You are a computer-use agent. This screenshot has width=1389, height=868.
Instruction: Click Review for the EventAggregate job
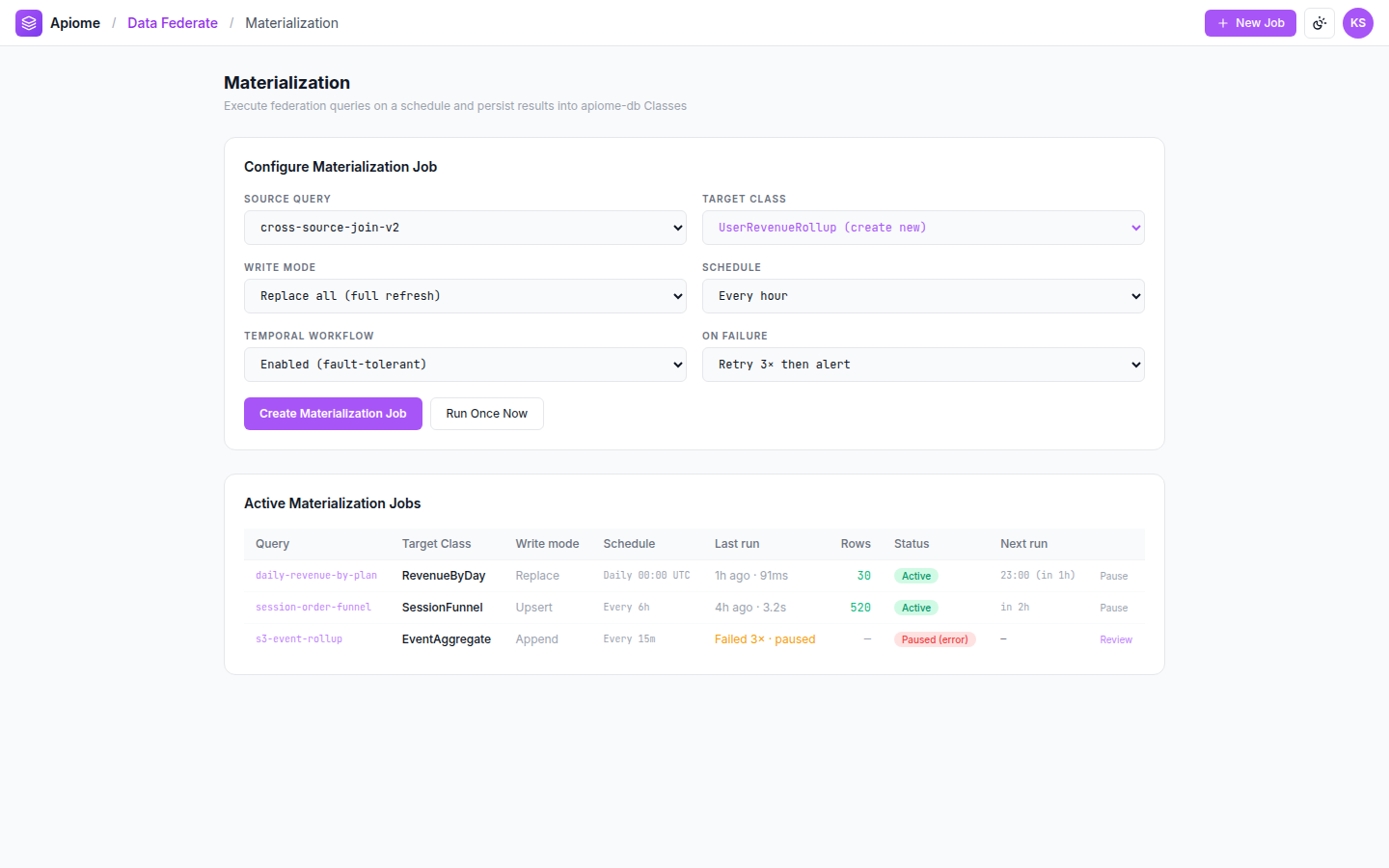1116,639
